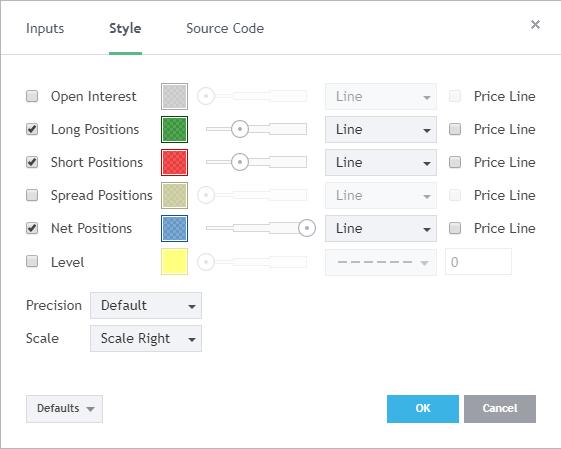Enable Price Line for Net Positions
Image resolution: width=561 pixels, height=449 pixels.
(455, 228)
